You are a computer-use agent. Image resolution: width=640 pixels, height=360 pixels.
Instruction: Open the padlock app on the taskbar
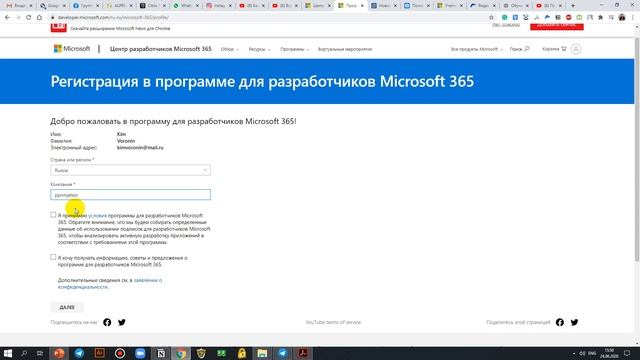point(242,353)
